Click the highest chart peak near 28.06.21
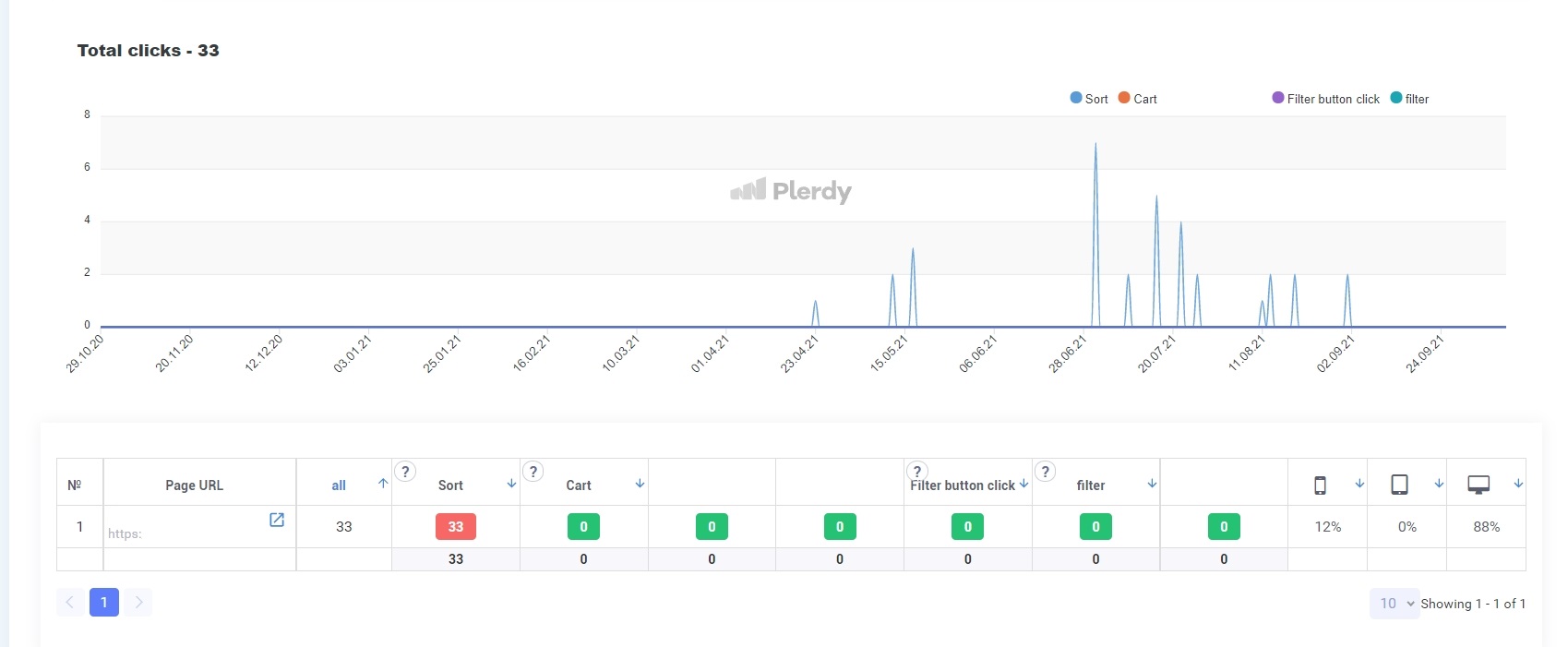 click(x=1095, y=145)
